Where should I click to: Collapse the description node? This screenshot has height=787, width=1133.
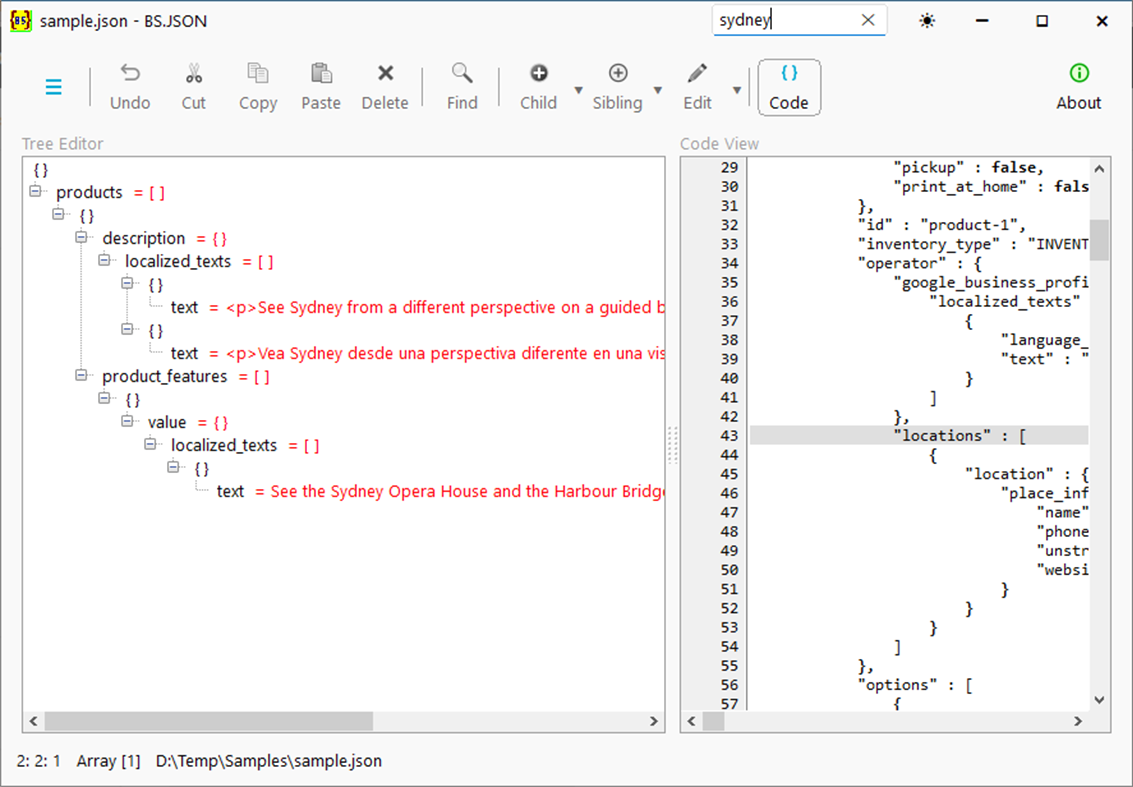click(x=82, y=237)
